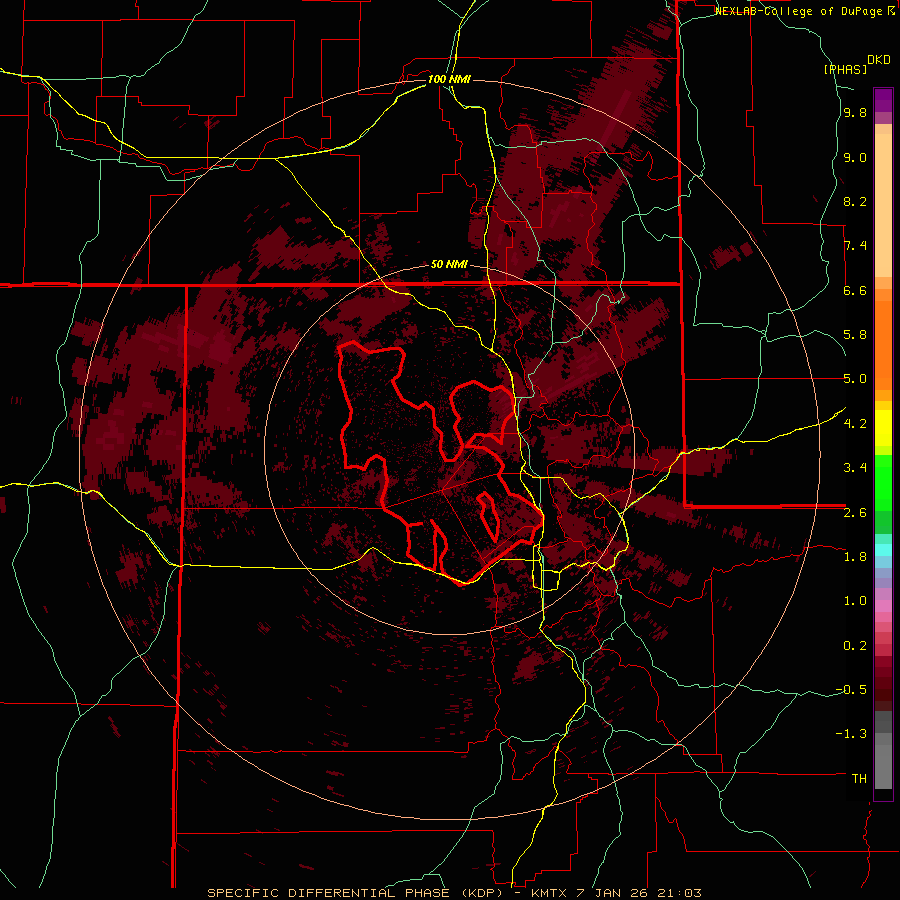
Task: Pick the yellow color bar segment
Action: pos(883,428)
